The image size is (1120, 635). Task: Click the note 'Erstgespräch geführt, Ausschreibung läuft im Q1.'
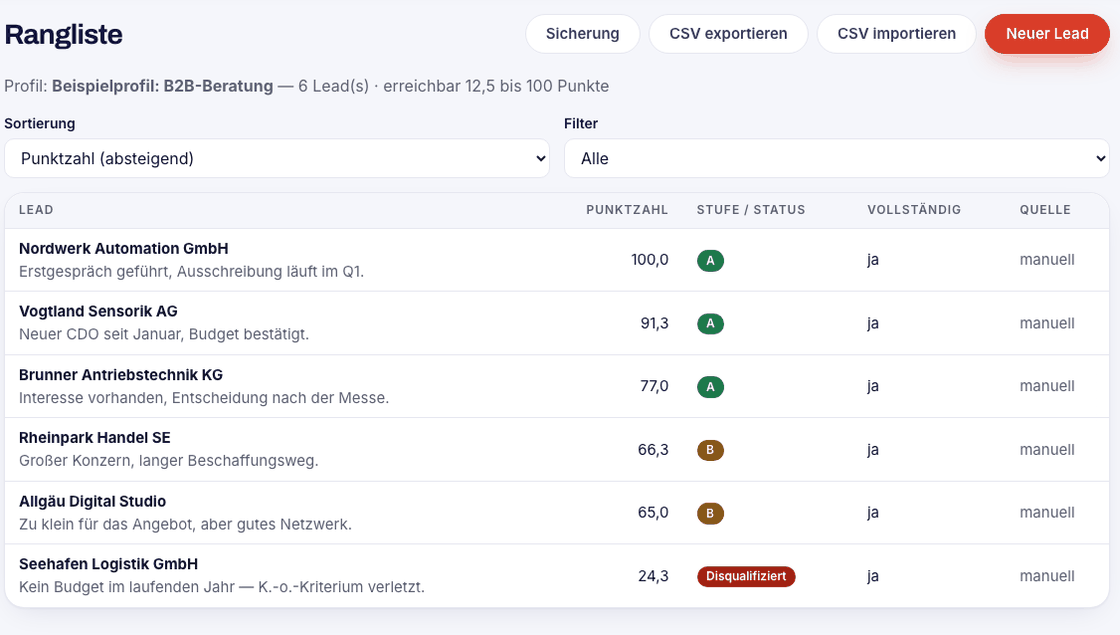(191, 271)
